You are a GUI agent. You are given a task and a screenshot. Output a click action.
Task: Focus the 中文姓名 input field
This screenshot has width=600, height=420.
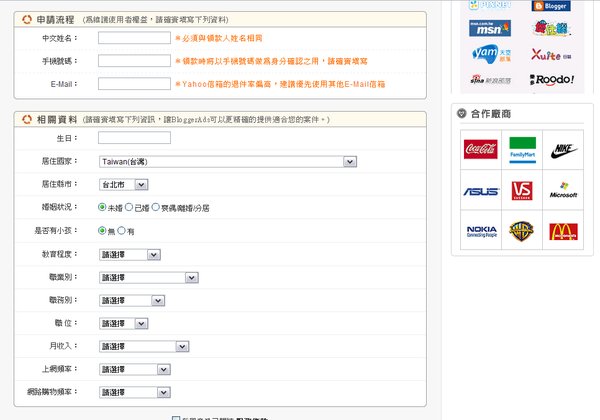[x=134, y=38]
